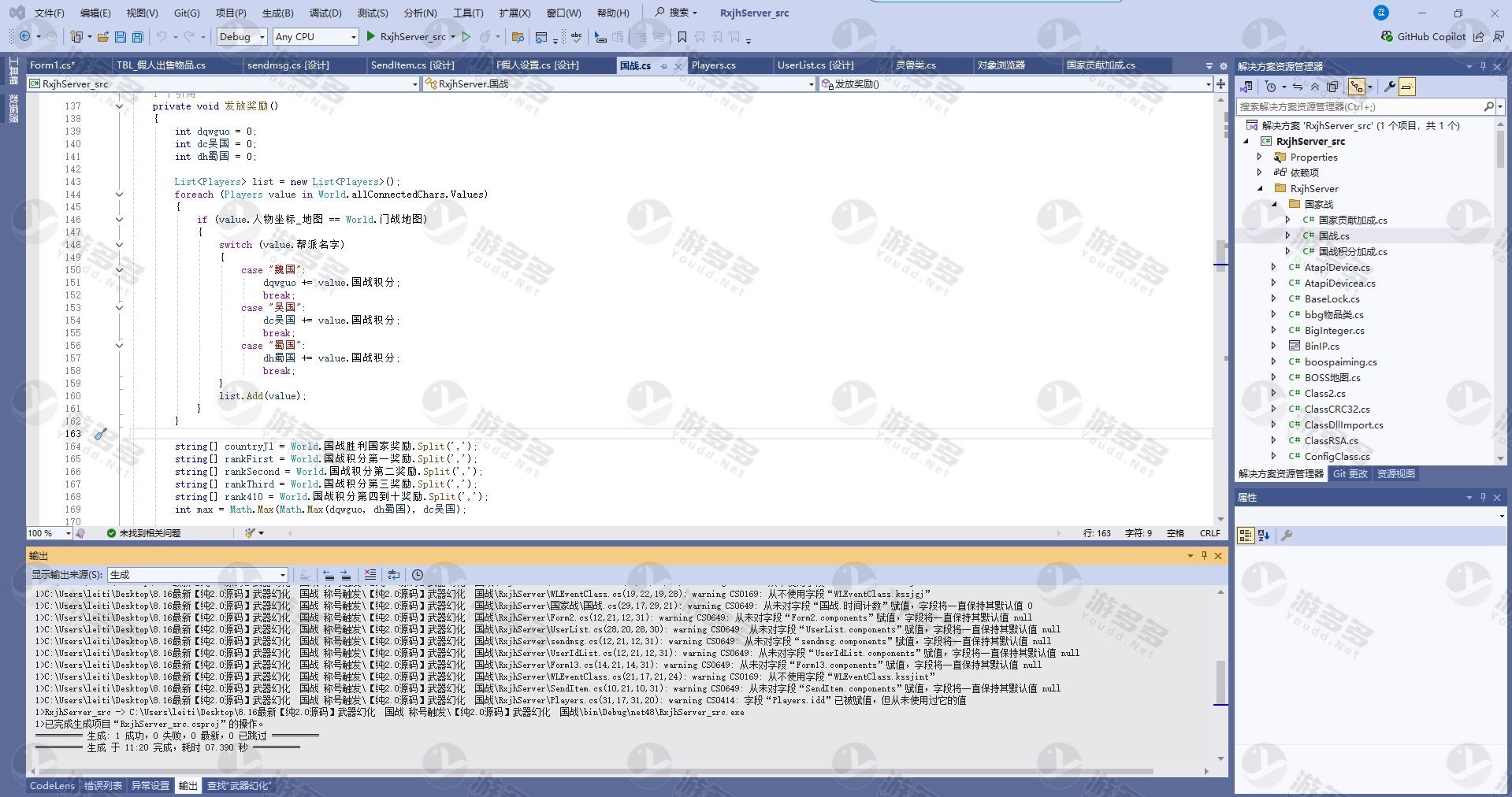
Task: Open the RxjhServer.国战 class navigation dropdown
Action: (x=619, y=84)
